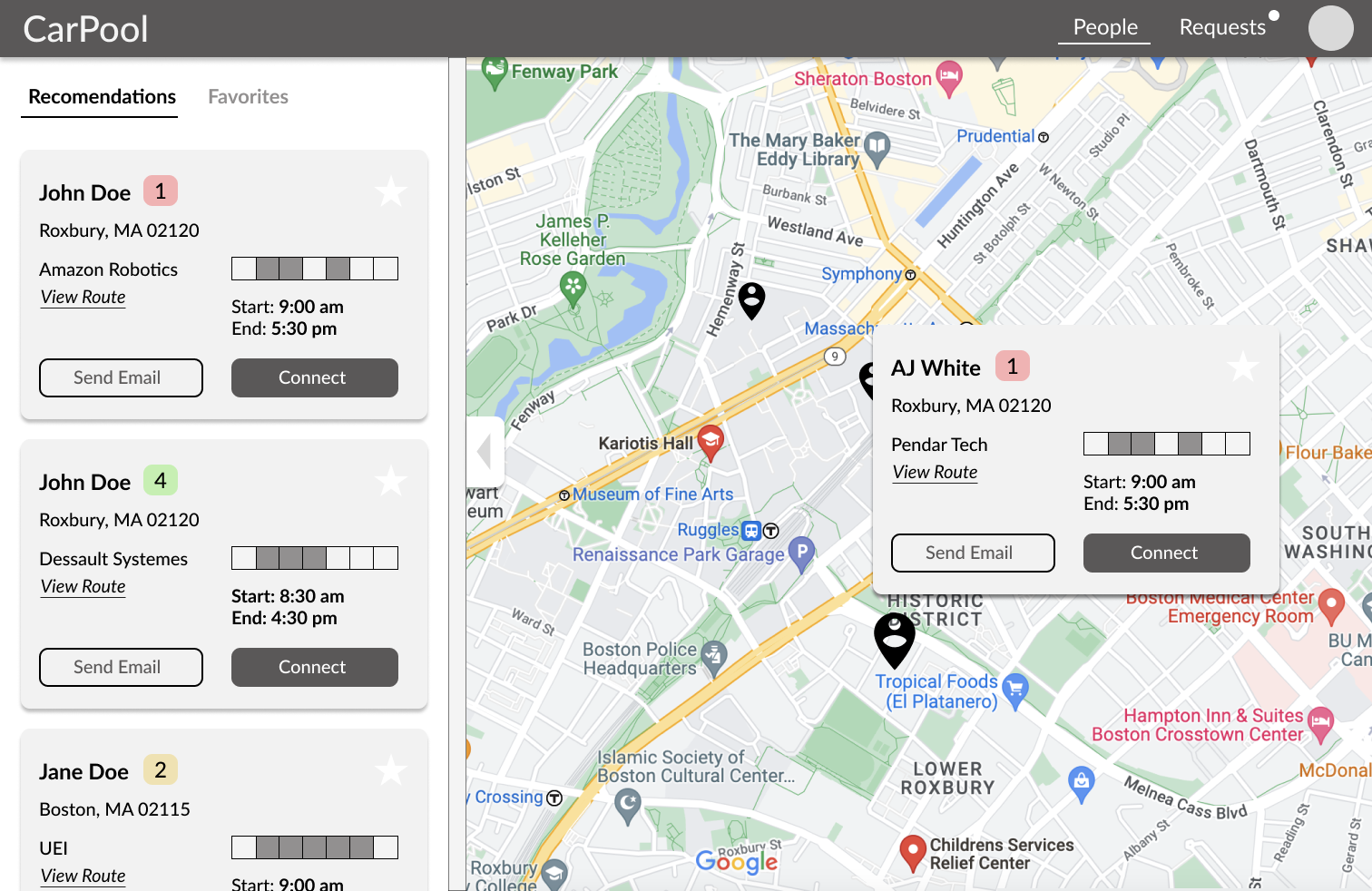Click the yellow 2 badge on Jane Doe
Image resolution: width=1372 pixels, height=891 pixels.
click(x=161, y=769)
